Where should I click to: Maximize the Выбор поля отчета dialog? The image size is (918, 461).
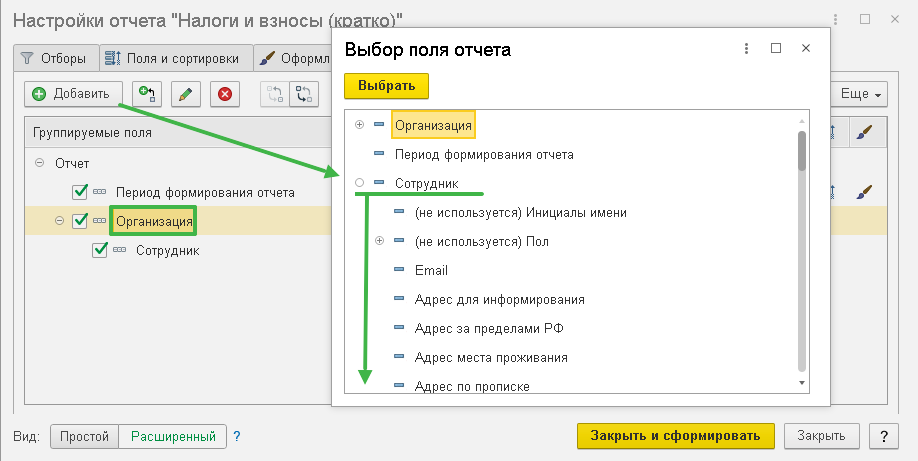(x=776, y=49)
